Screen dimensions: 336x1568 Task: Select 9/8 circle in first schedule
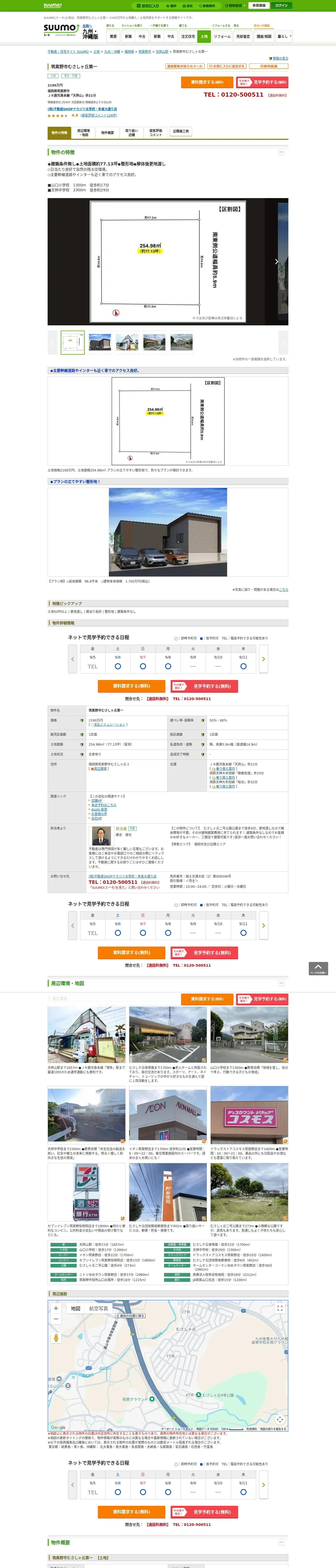coord(168,666)
